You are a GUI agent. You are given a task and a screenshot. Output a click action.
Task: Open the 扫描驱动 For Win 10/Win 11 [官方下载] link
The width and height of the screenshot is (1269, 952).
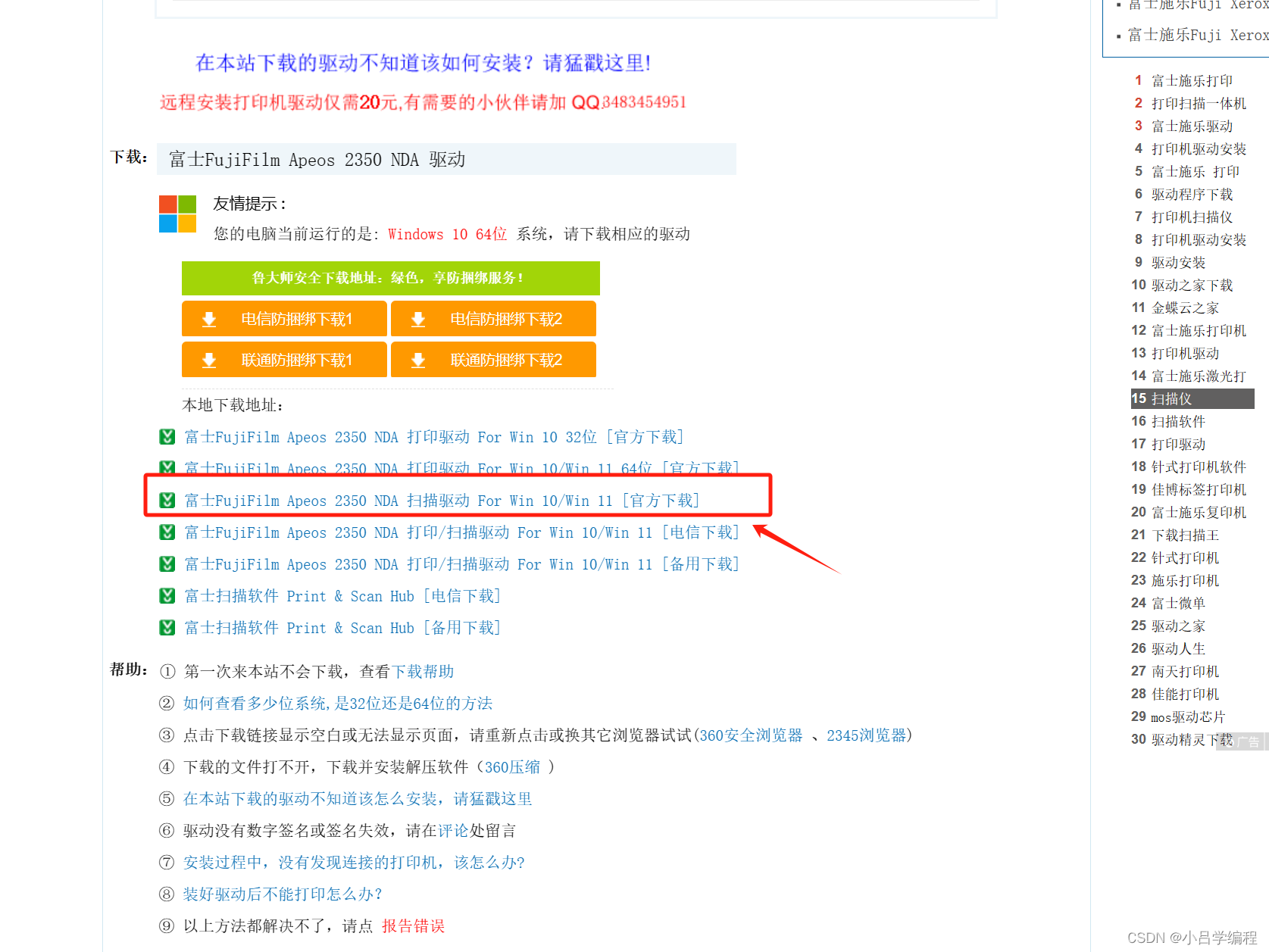click(442, 501)
